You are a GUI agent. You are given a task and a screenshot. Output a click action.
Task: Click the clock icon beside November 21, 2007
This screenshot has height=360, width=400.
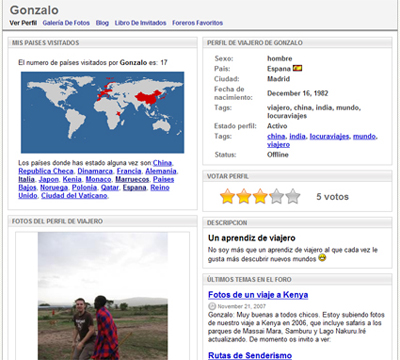tap(212, 306)
